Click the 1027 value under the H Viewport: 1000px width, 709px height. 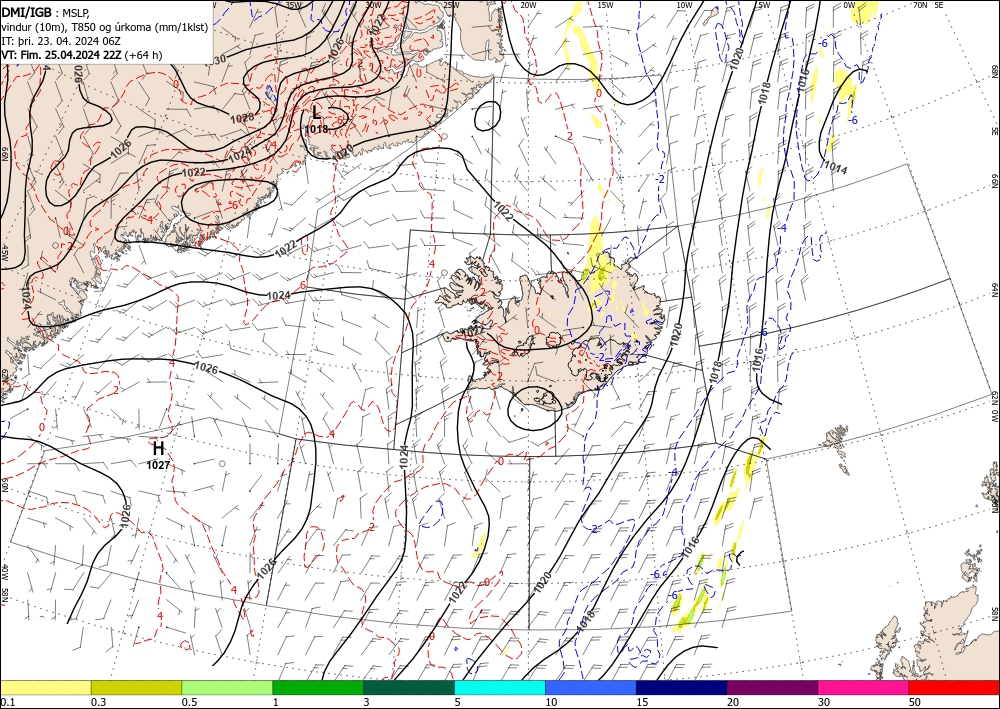[x=158, y=465]
